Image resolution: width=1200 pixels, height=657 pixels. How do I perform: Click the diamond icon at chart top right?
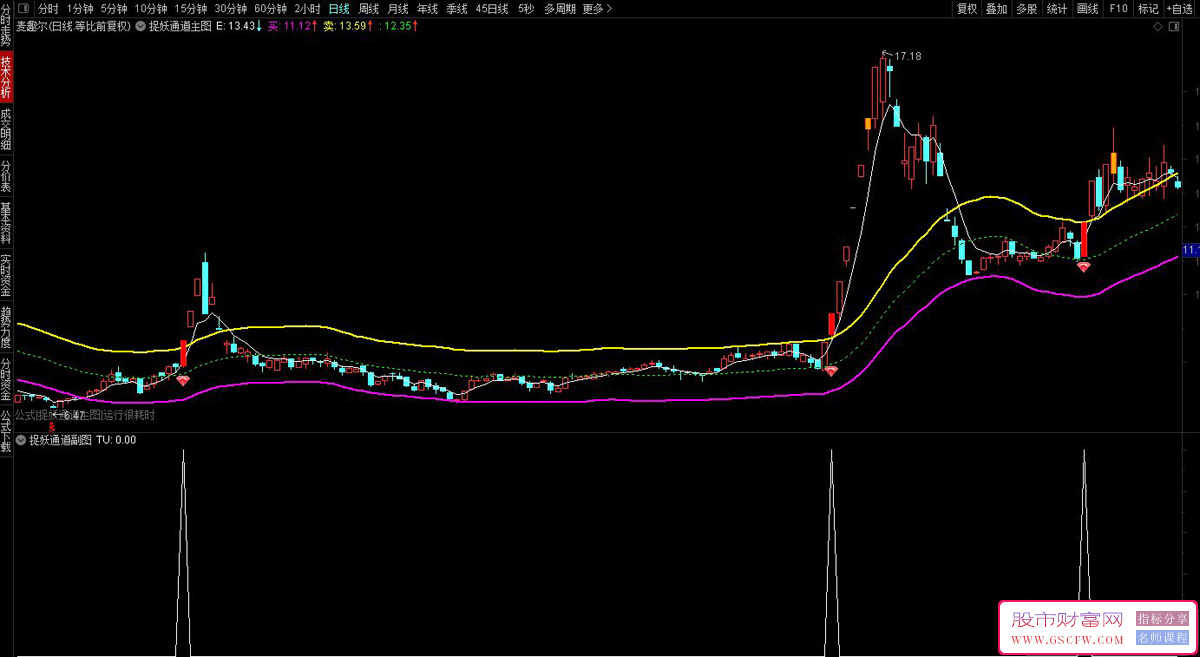click(x=1158, y=27)
